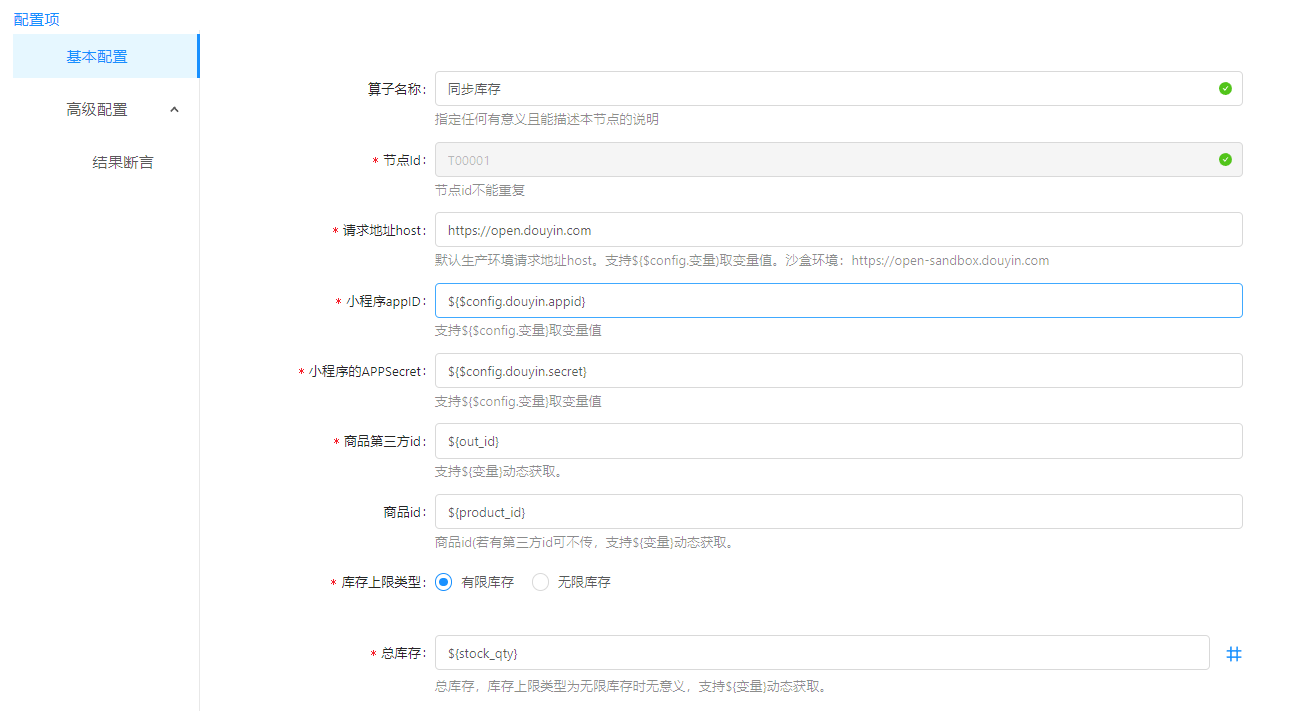Collapse the 高级配置 menu chevron
Screen dimensions: 1304x711
tap(174, 110)
